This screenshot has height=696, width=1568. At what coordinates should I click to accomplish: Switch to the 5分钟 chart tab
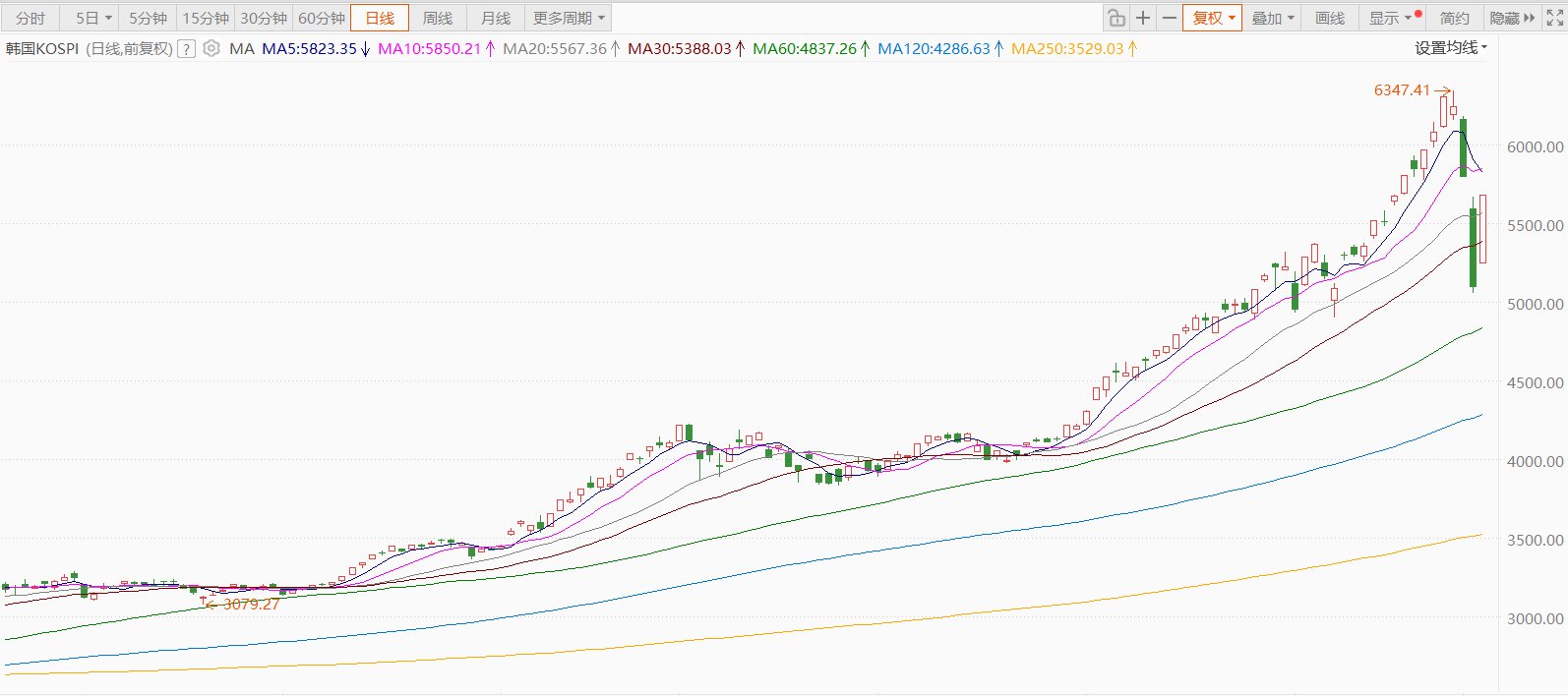click(148, 18)
